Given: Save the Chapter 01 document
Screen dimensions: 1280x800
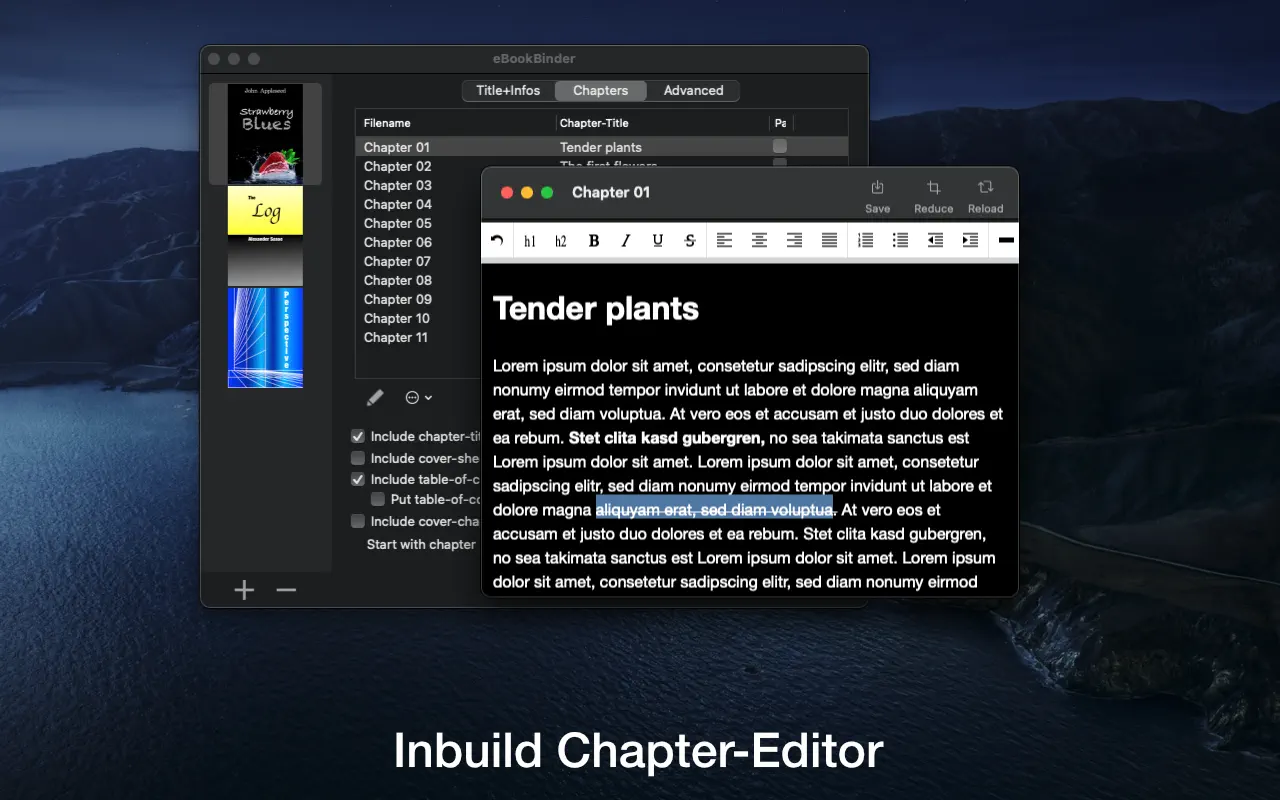Looking at the screenshot, I should (877, 196).
